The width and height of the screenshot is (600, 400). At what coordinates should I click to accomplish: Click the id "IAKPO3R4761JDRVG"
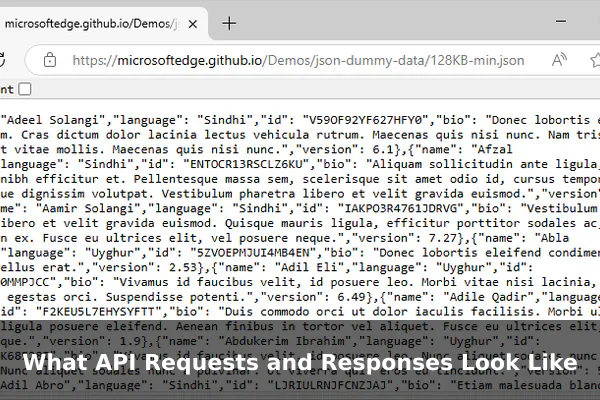pyautogui.click(x=401, y=208)
